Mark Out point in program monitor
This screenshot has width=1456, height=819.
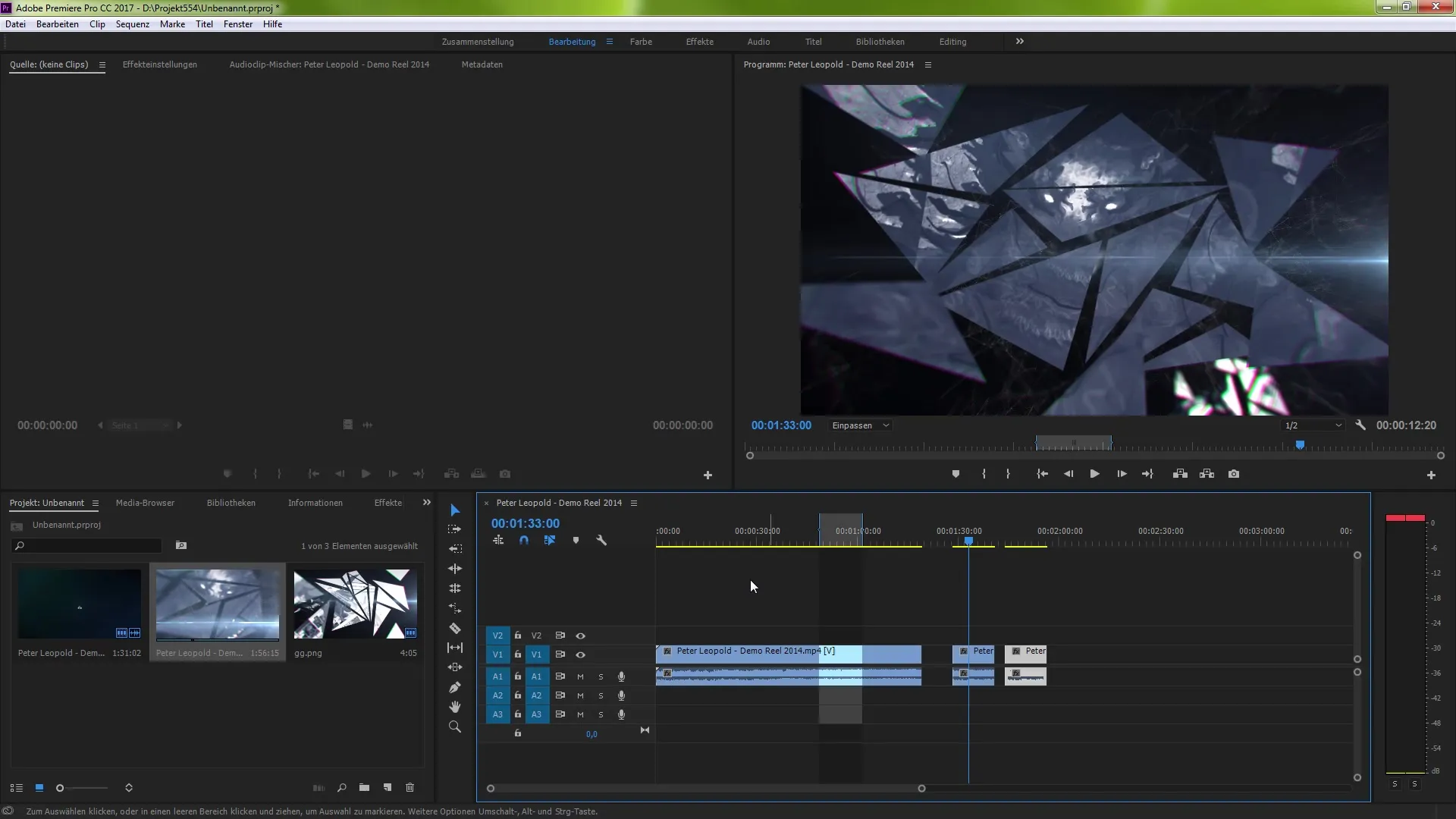point(1008,474)
